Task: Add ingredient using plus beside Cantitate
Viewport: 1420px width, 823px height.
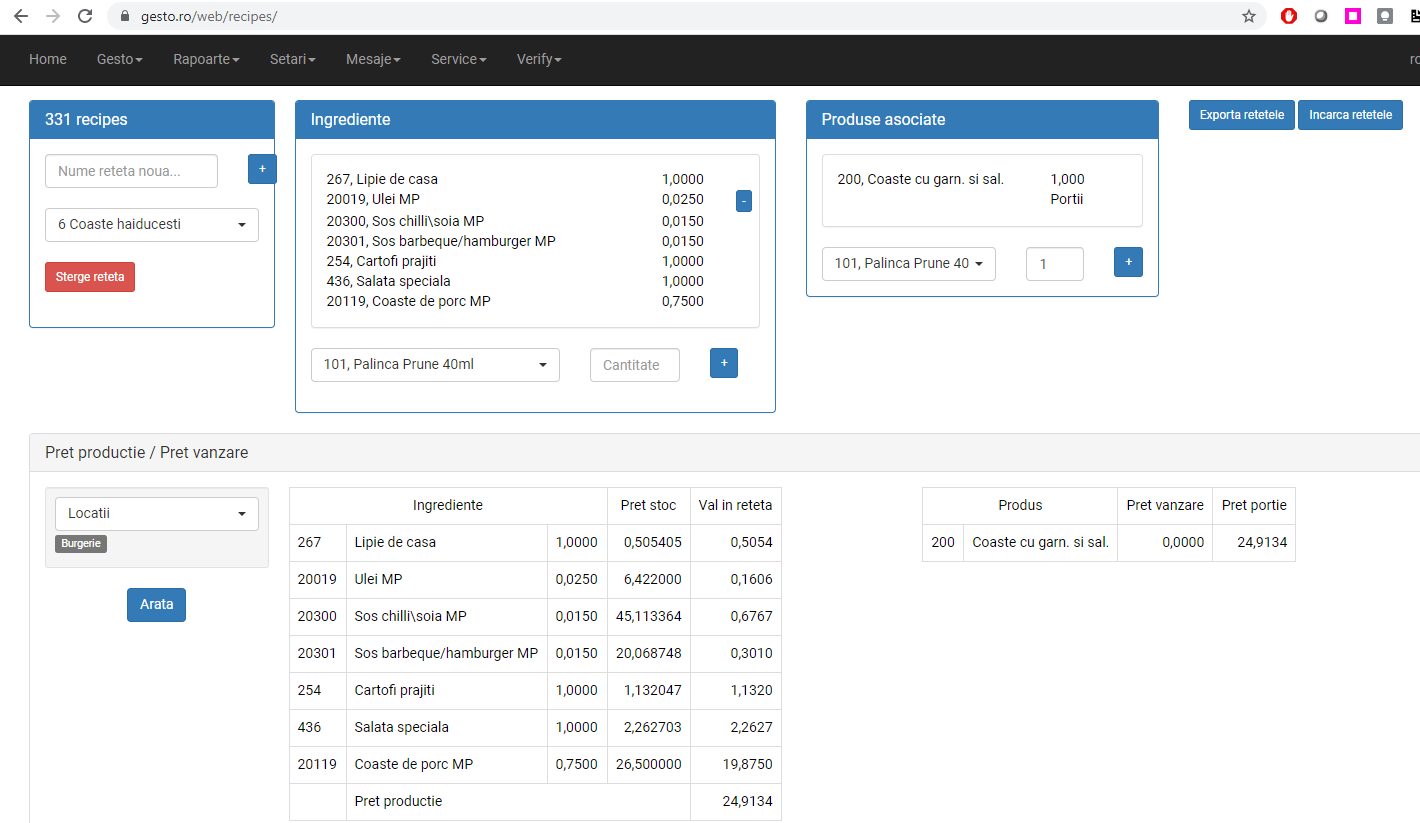Action: tap(723, 363)
